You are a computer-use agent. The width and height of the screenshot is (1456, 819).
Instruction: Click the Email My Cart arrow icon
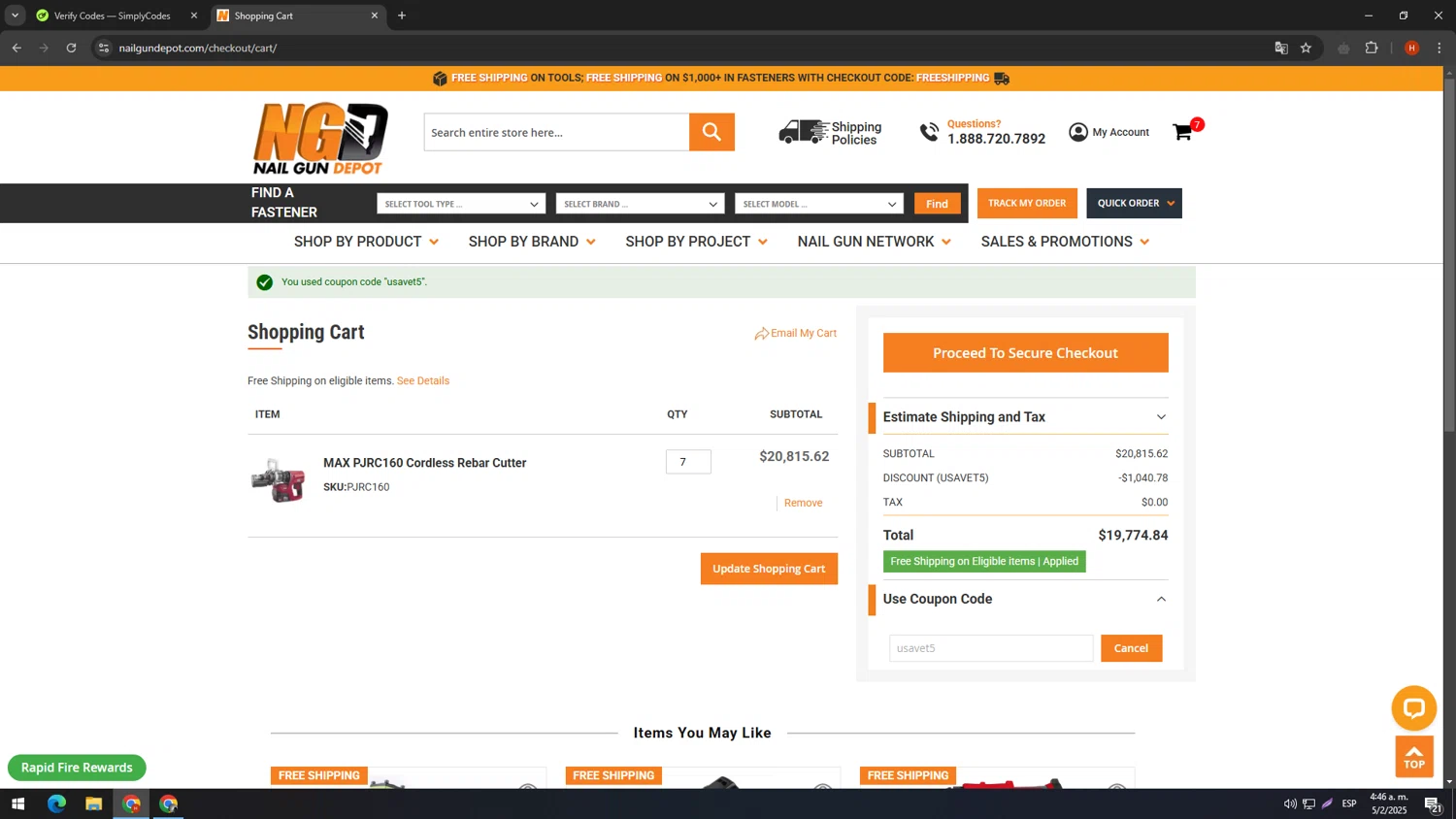point(761,334)
